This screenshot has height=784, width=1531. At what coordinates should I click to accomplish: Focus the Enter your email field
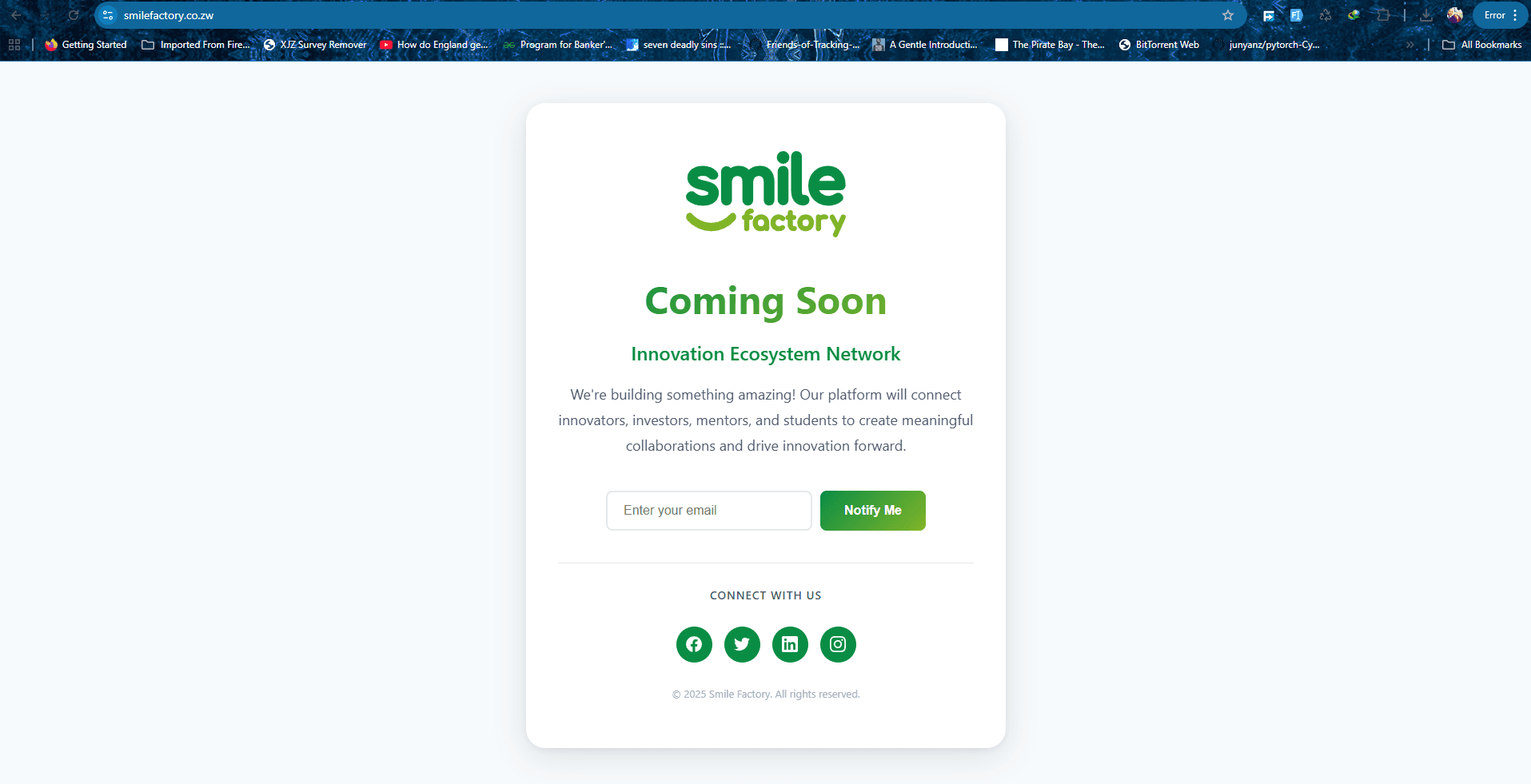pos(709,511)
